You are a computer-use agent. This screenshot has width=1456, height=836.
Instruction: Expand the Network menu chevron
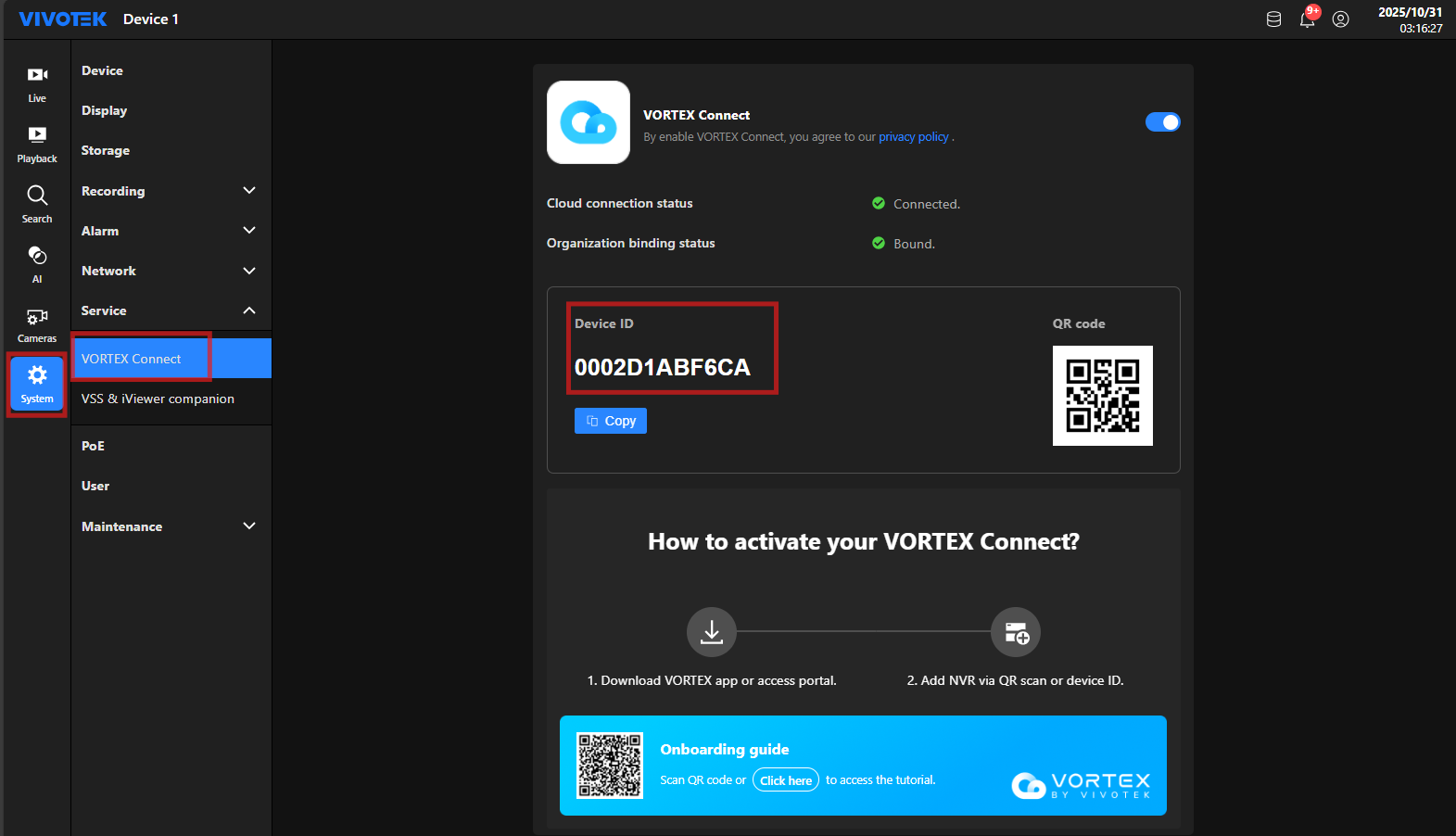(x=249, y=271)
